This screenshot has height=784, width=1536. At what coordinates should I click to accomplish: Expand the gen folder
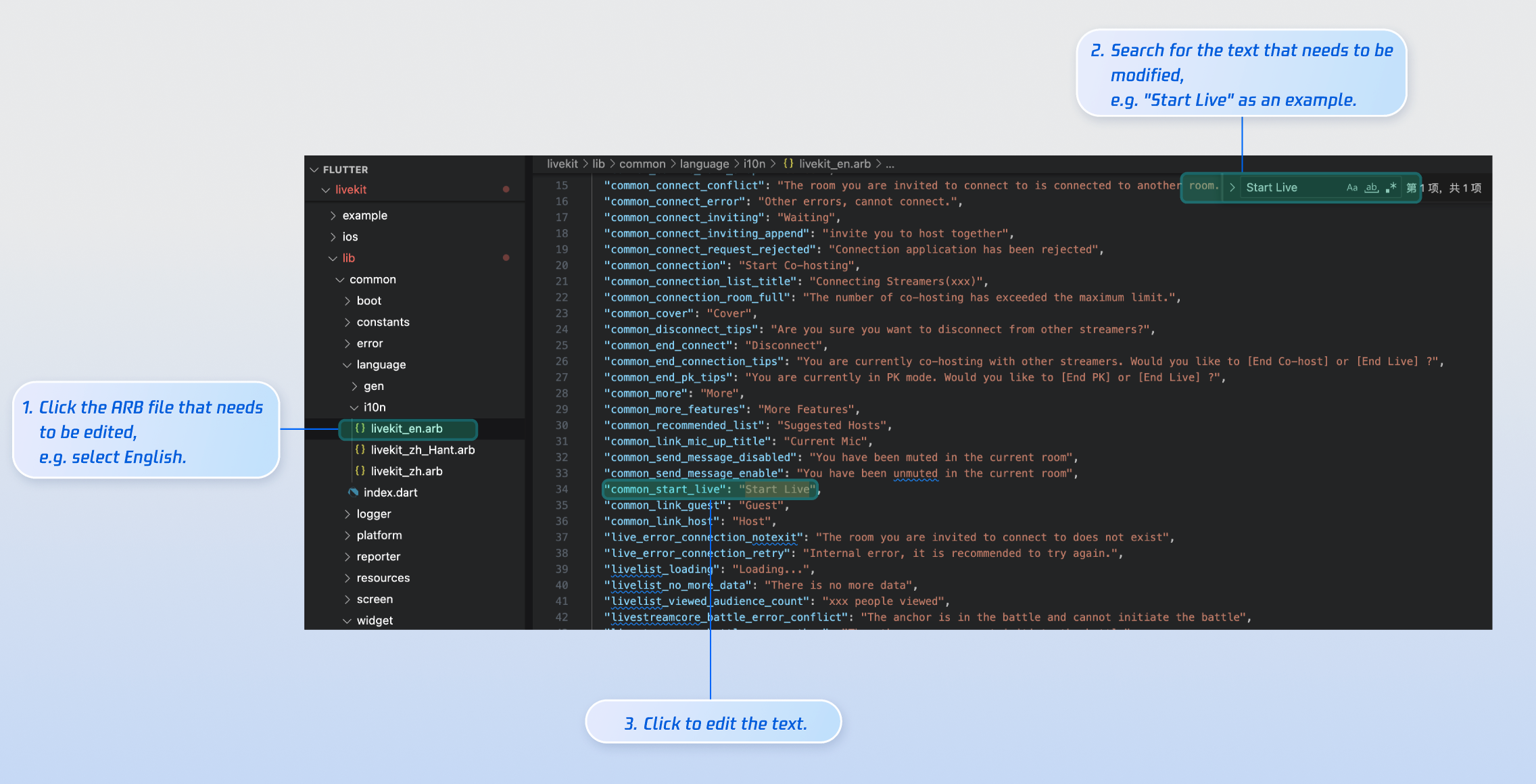(x=373, y=386)
